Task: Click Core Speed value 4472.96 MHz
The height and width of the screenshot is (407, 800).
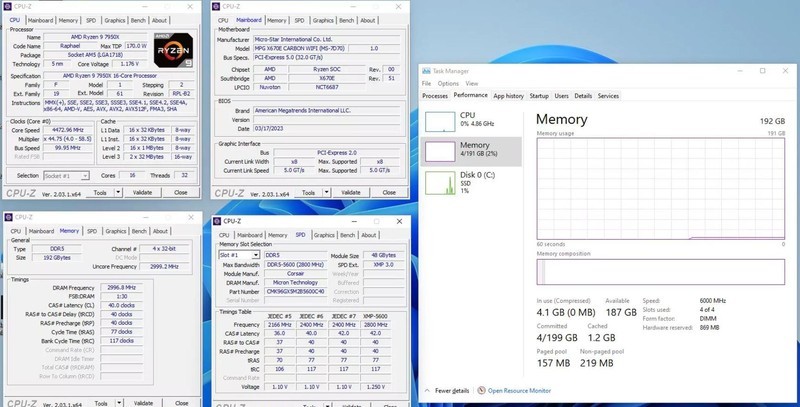Action: pyautogui.click(x=67, y=130)
